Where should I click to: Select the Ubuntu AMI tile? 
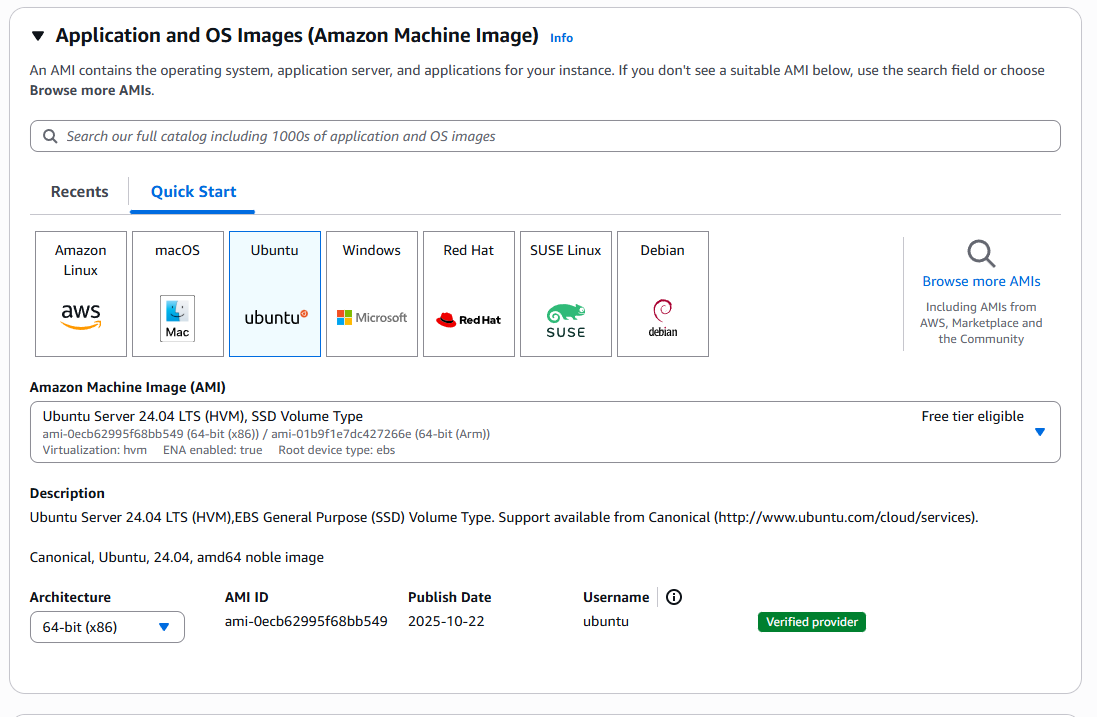coord(275,294)
